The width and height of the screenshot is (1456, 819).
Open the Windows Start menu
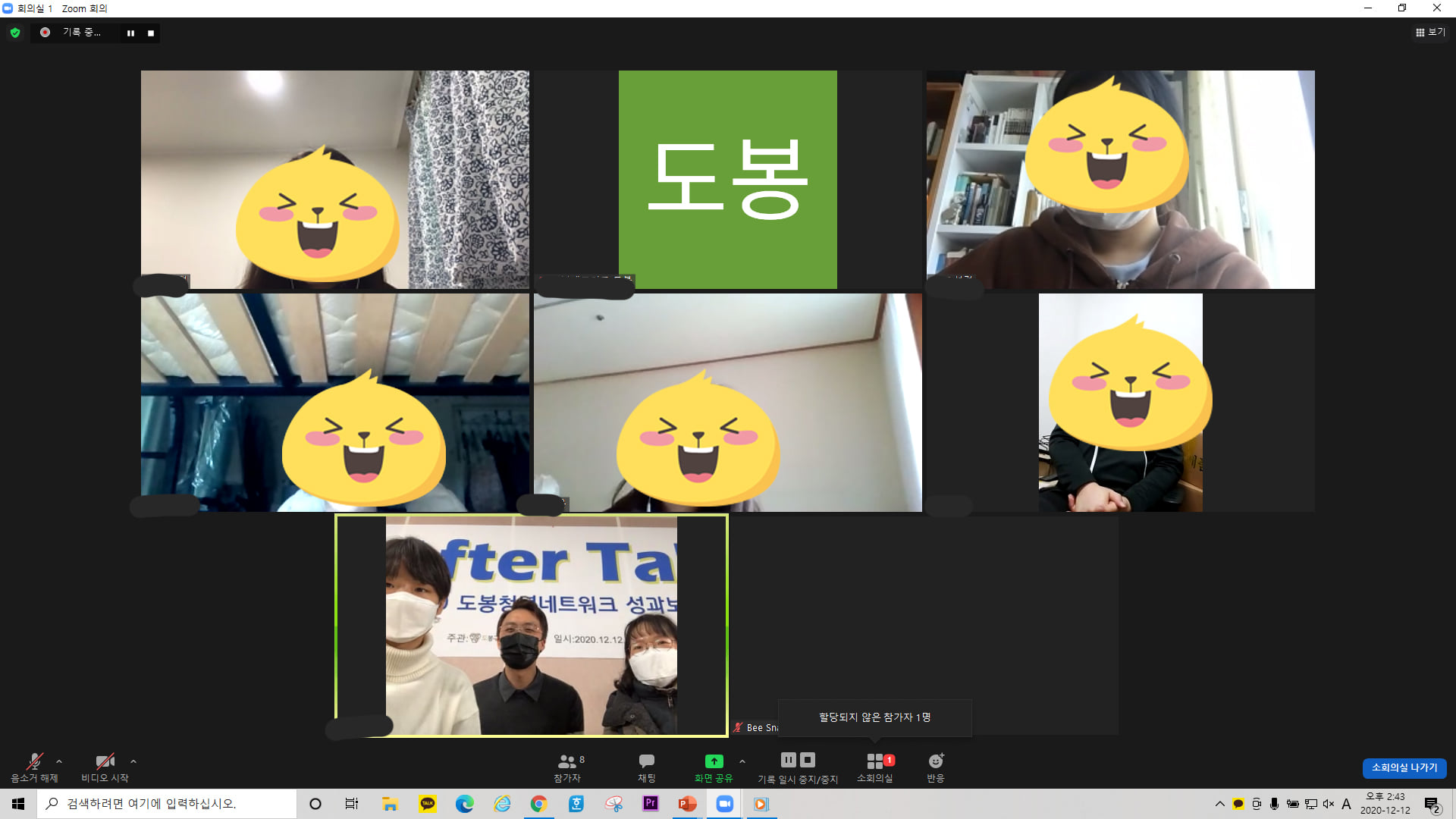click(18, 804)
